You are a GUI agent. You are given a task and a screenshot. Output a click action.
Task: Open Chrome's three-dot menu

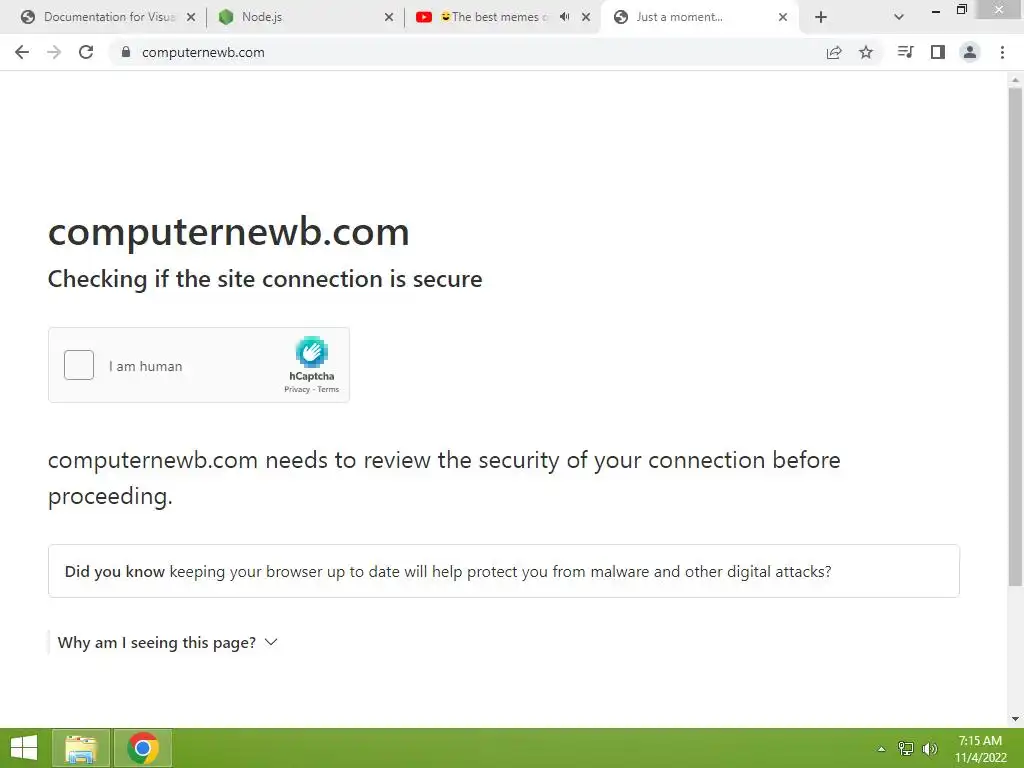(1002, 52)
